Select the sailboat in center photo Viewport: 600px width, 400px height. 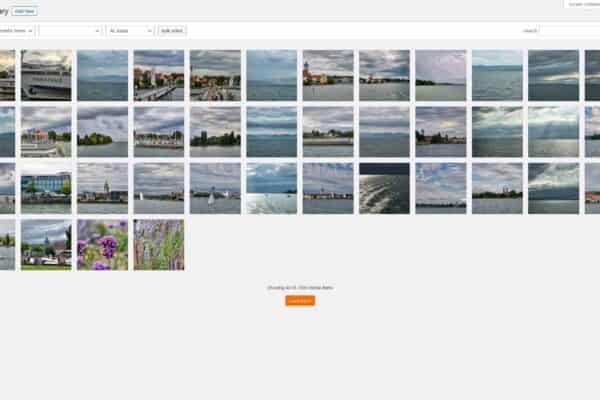215,188
